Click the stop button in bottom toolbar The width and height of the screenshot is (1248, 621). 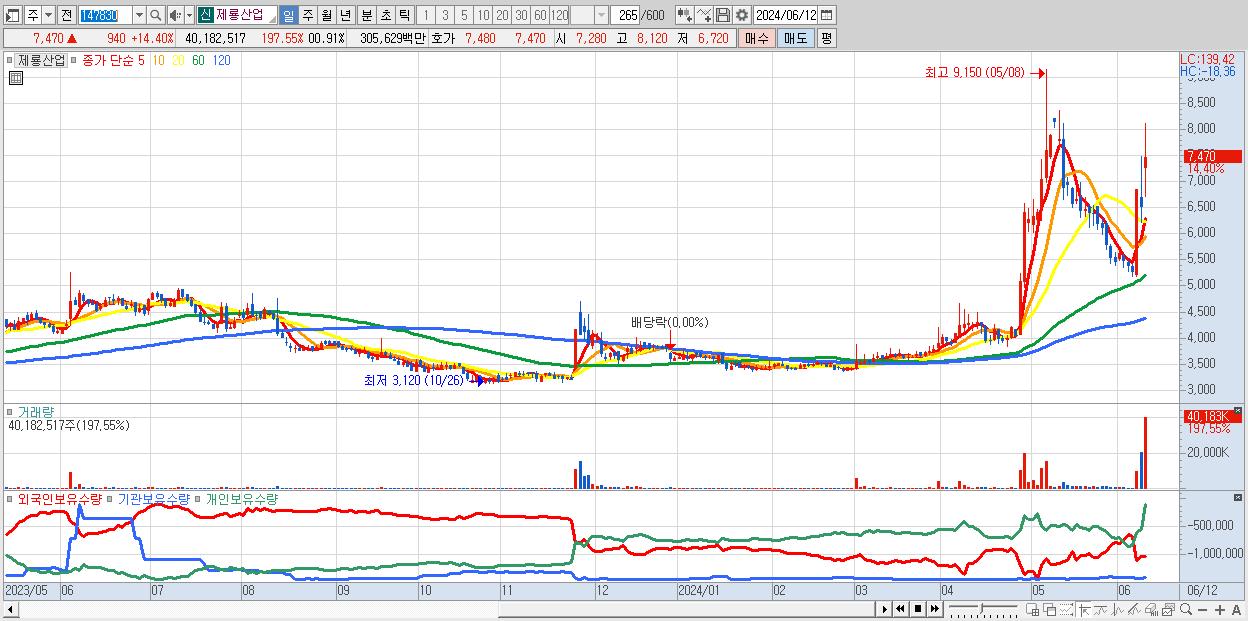point(918,609)
